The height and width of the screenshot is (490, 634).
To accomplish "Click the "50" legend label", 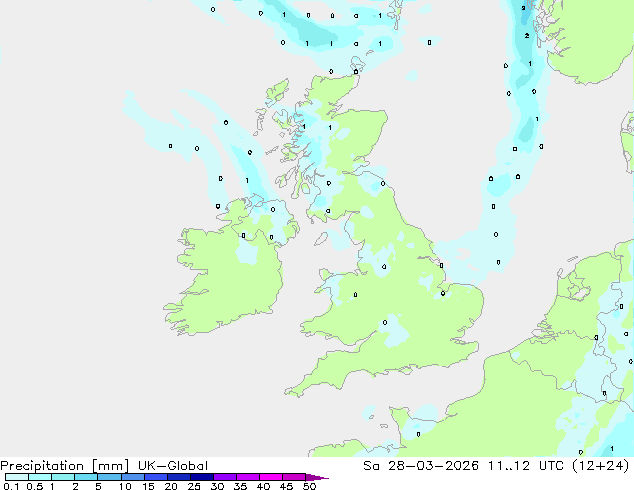I will click(x=309, y=486).
